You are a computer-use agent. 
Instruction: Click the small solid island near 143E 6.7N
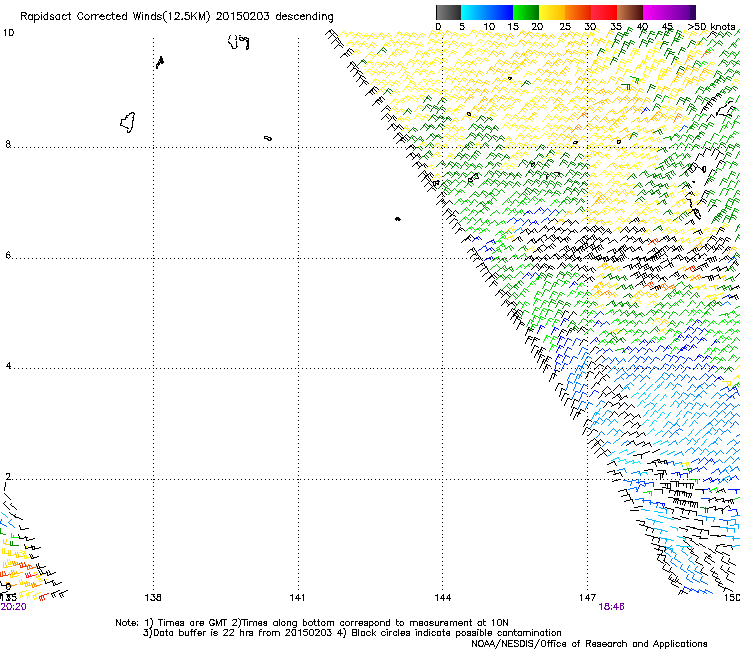[398, 219]
